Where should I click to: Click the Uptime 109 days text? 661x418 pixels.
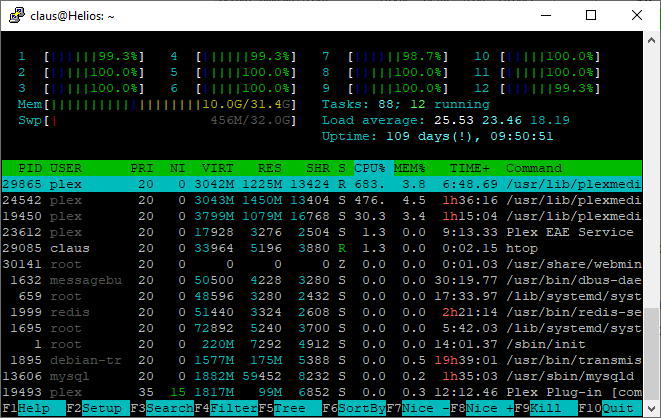tap(438, 136)
